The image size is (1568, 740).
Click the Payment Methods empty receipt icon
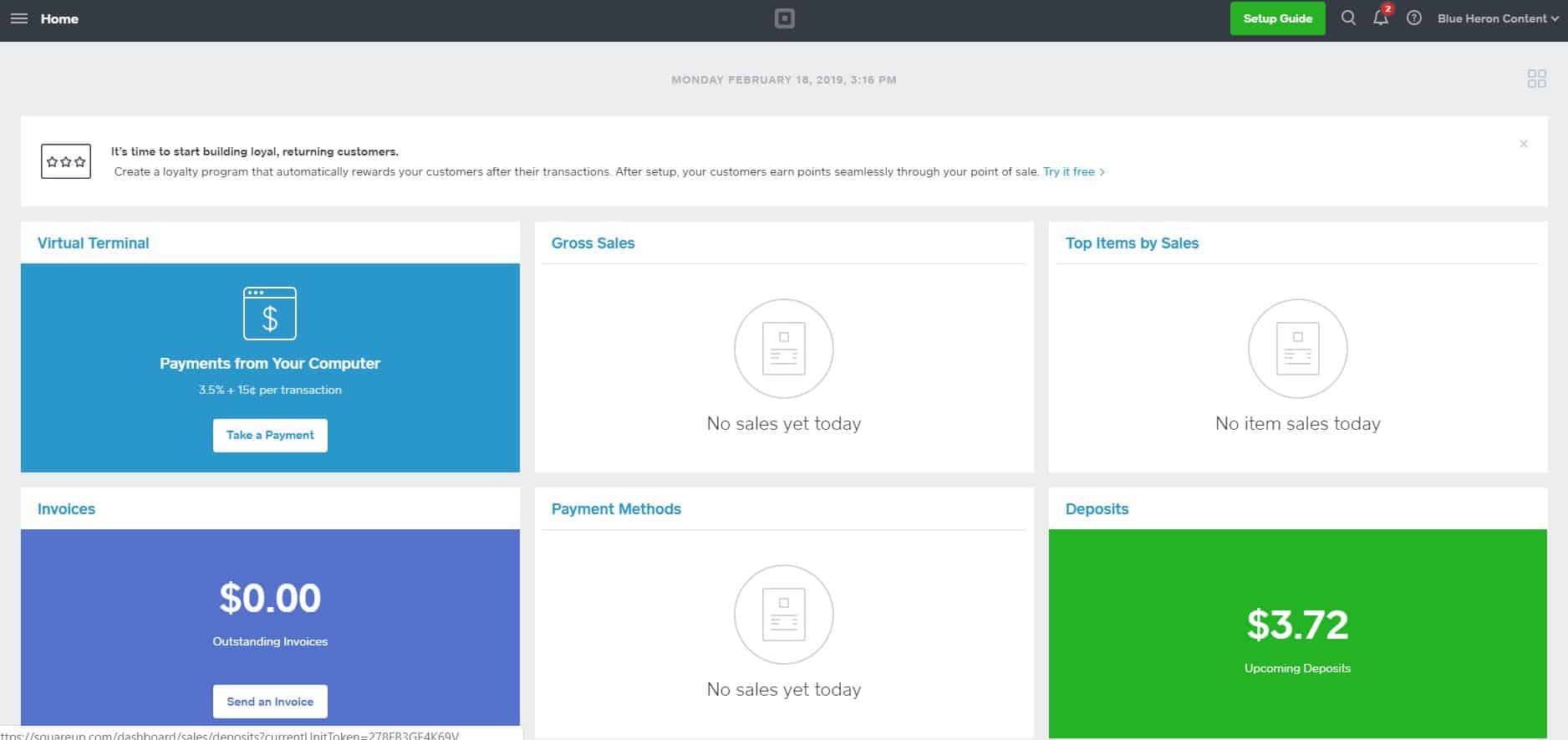click(784, 615)
